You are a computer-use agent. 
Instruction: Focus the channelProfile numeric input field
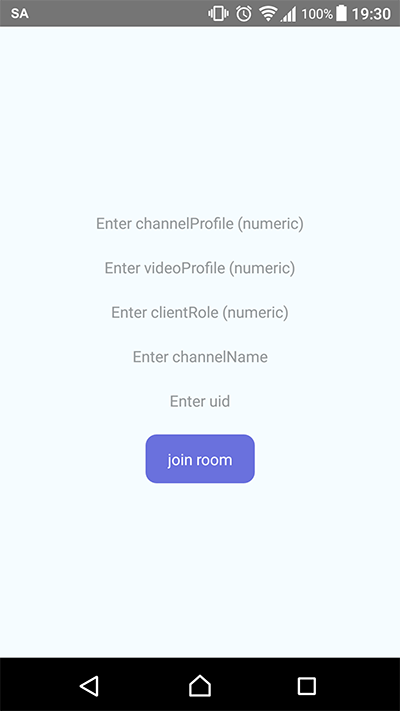coord(200,224)
